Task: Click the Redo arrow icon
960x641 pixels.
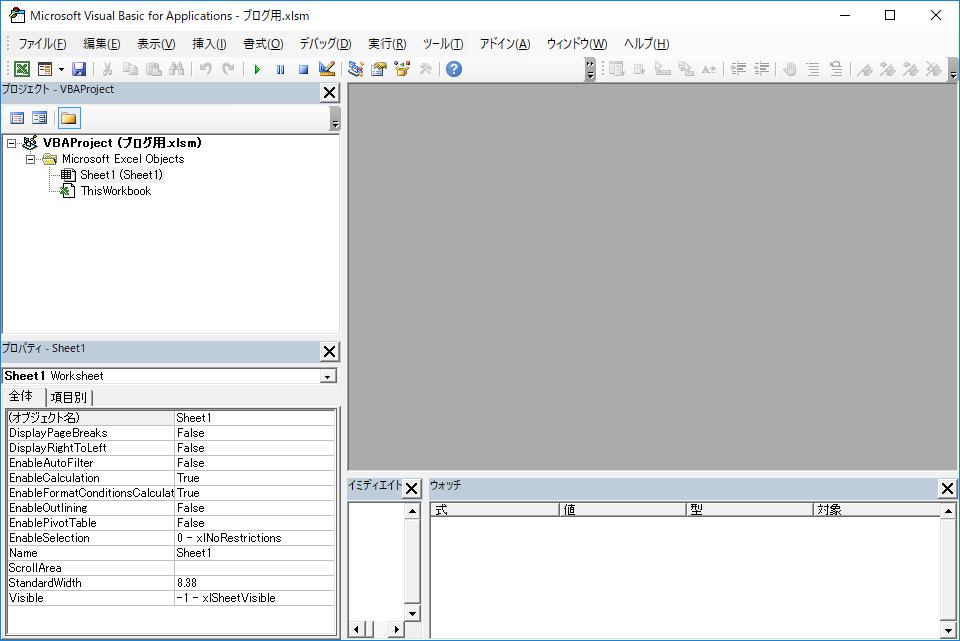Action: pyautogui.click(x=228, y=69)
